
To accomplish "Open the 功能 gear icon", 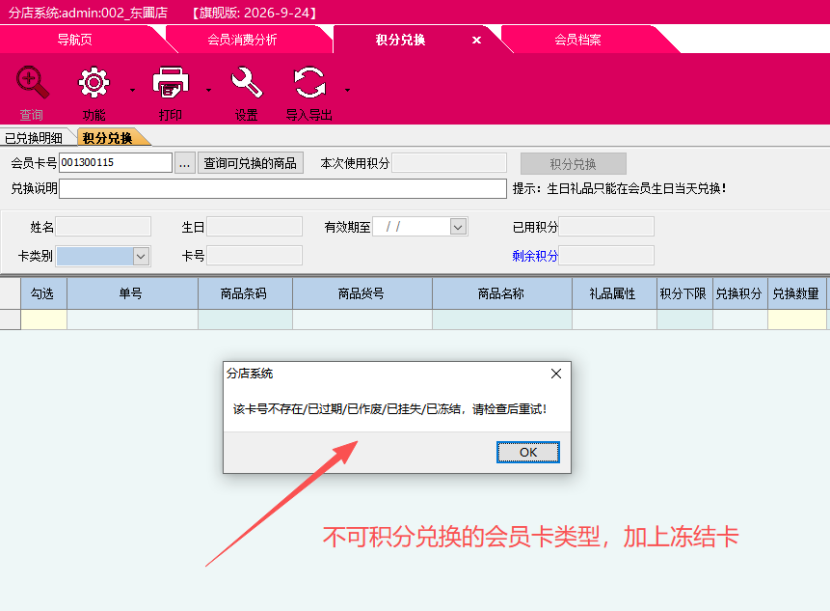I will (x=94, y=82).
